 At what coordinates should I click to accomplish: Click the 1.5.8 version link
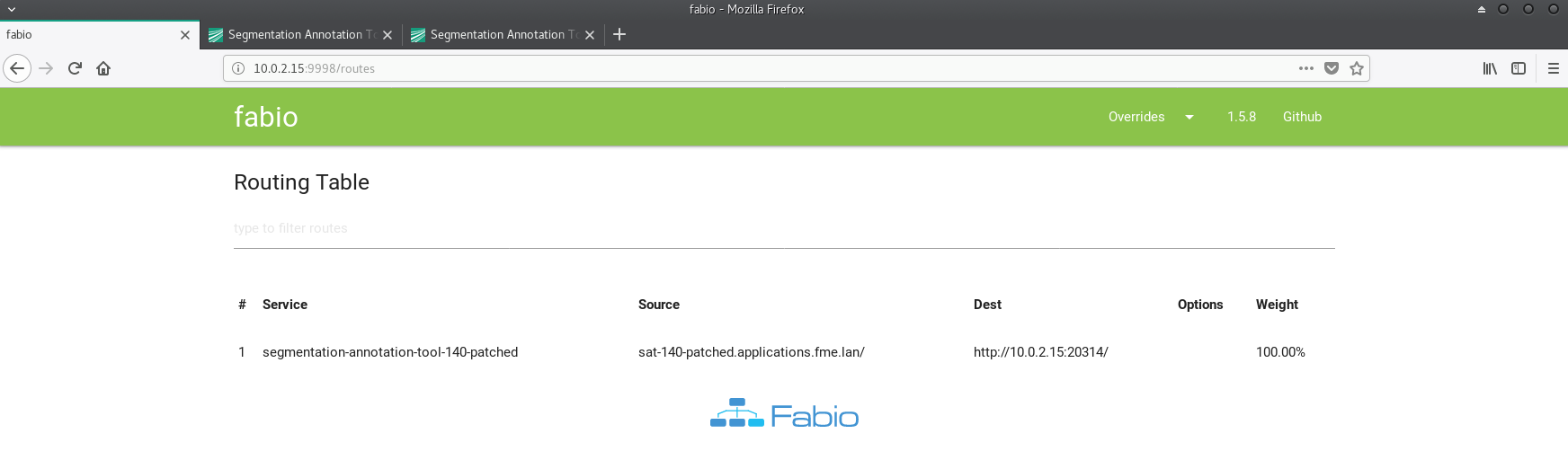tap(1242, 117)
